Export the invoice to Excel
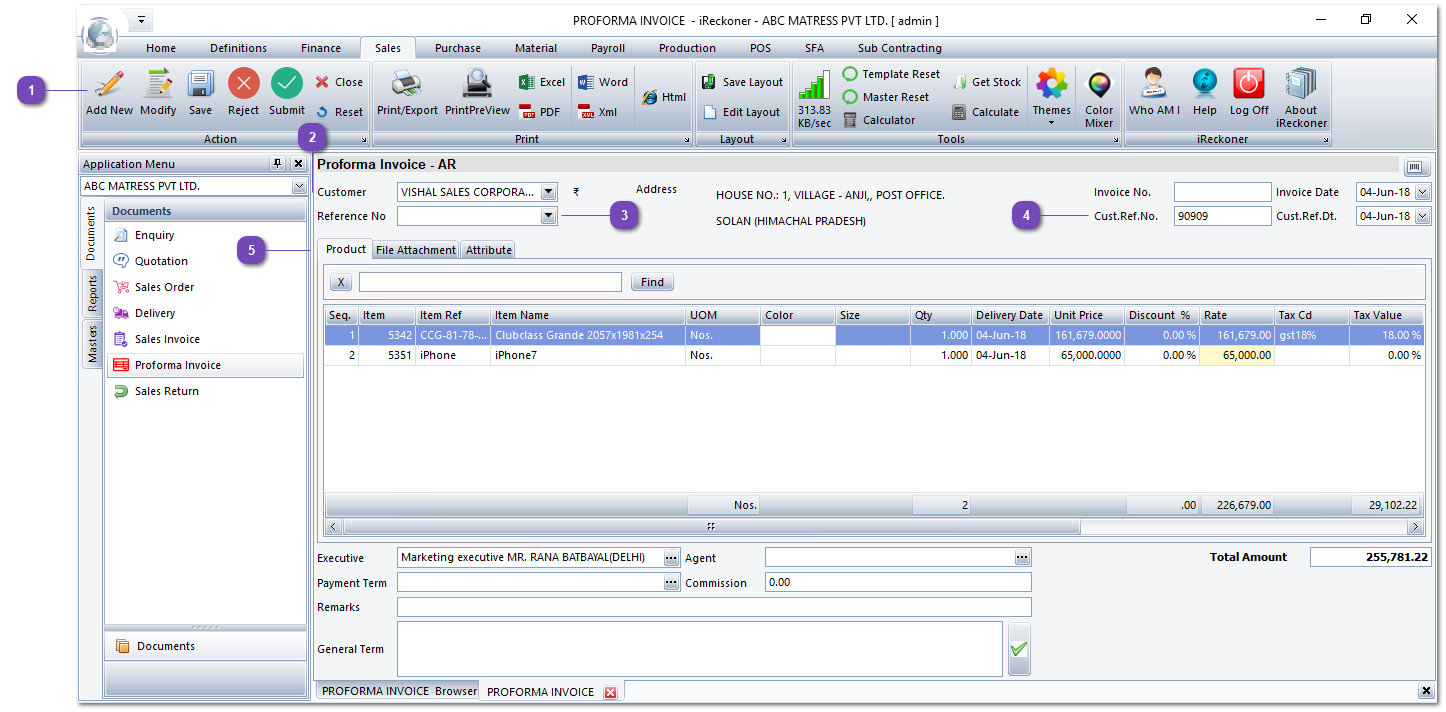This screenshot has width=1446, height=712. point(540,81)
